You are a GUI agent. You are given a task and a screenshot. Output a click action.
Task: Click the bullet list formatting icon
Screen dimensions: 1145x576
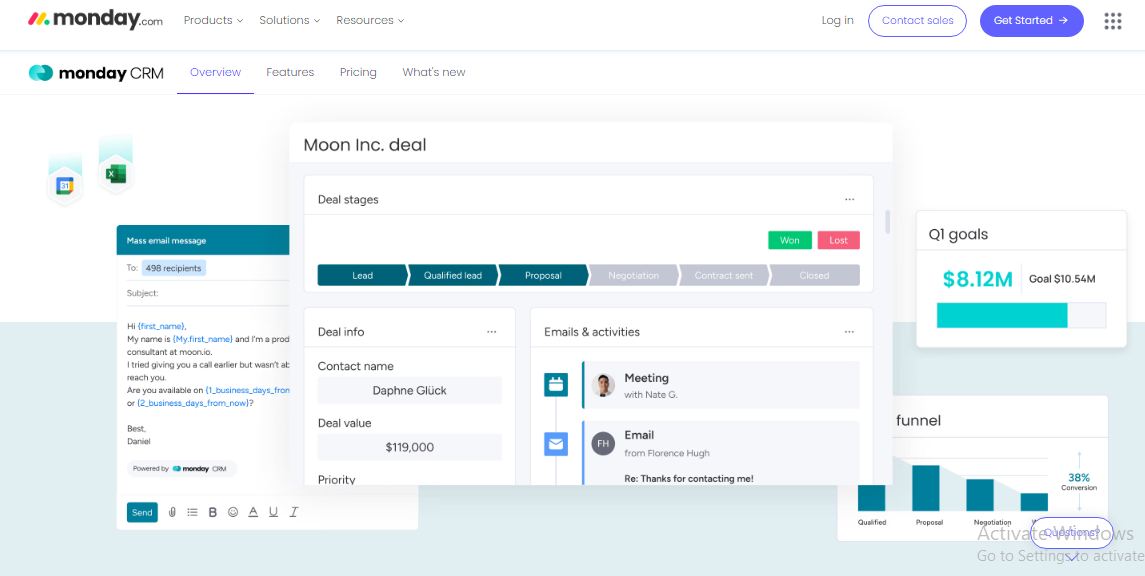pos(193,512)
